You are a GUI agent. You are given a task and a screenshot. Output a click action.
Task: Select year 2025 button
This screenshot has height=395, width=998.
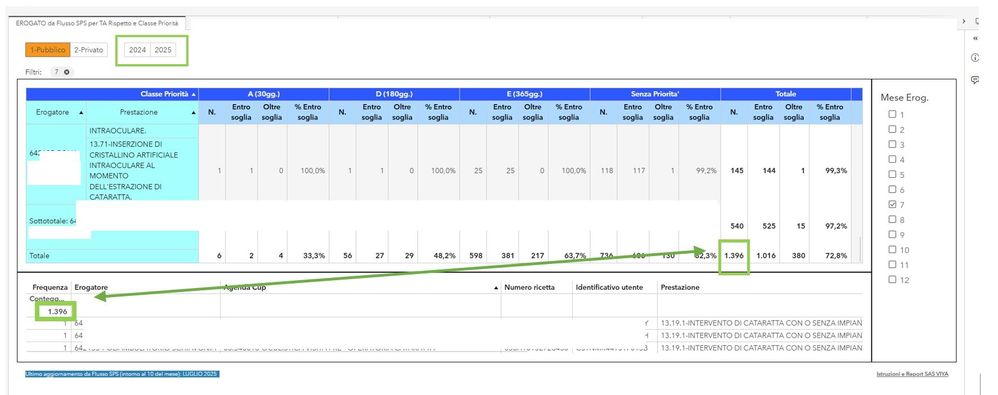[x=163, y=50]
